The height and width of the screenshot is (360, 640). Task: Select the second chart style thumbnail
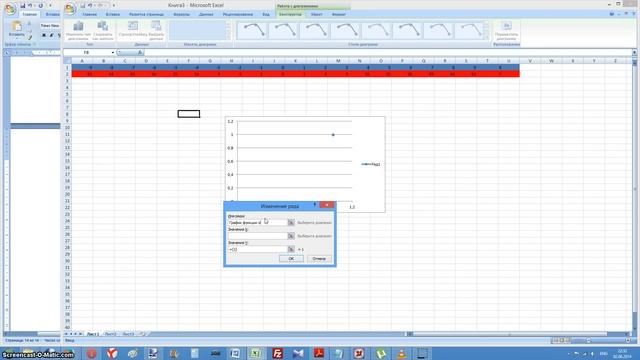pyautogui.click(x=283, y=30)
